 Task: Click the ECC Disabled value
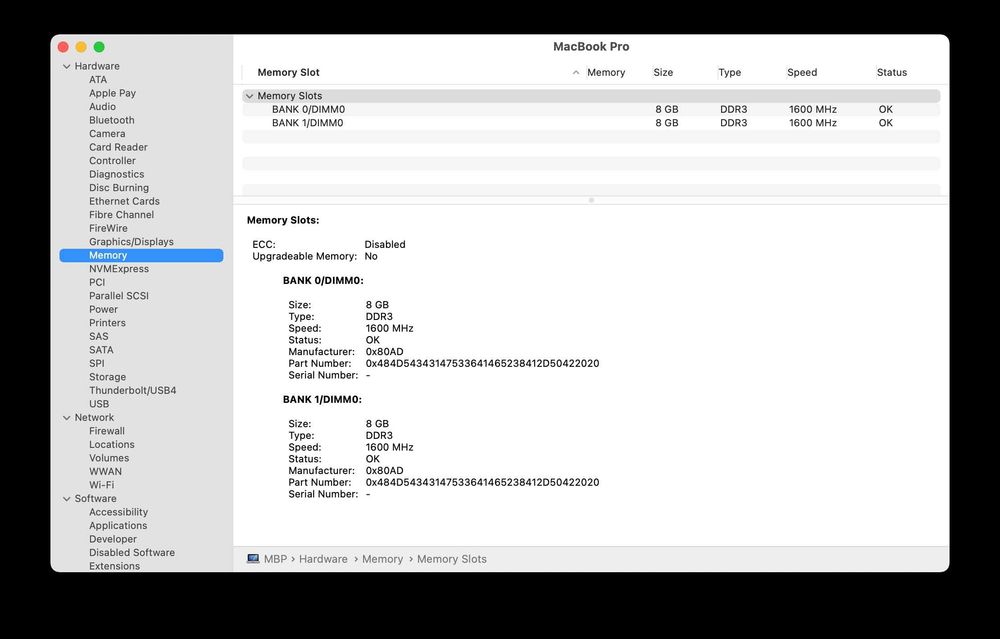tap(385, 244)
